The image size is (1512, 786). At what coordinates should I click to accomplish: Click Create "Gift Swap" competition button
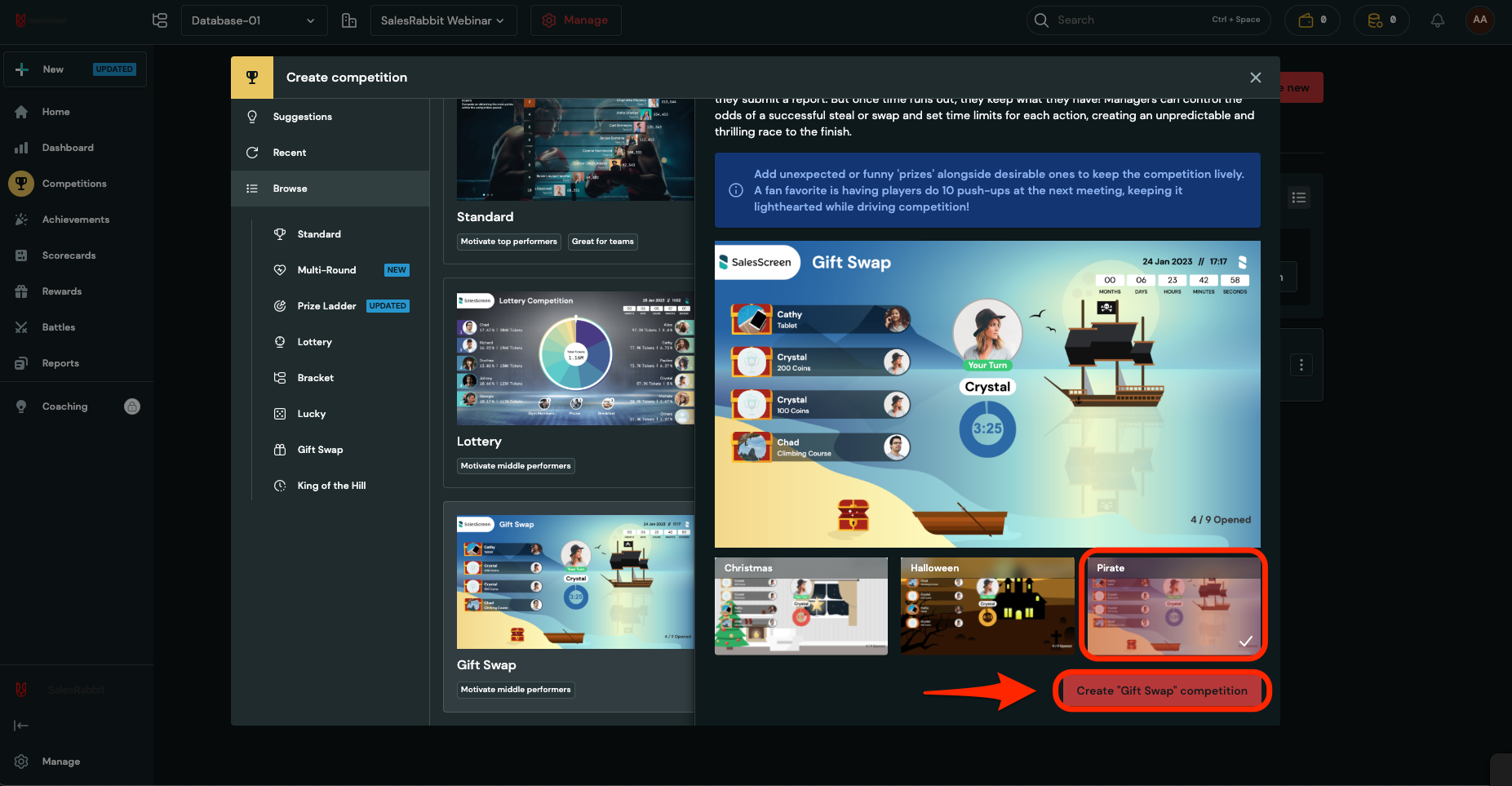[1161, 691]
